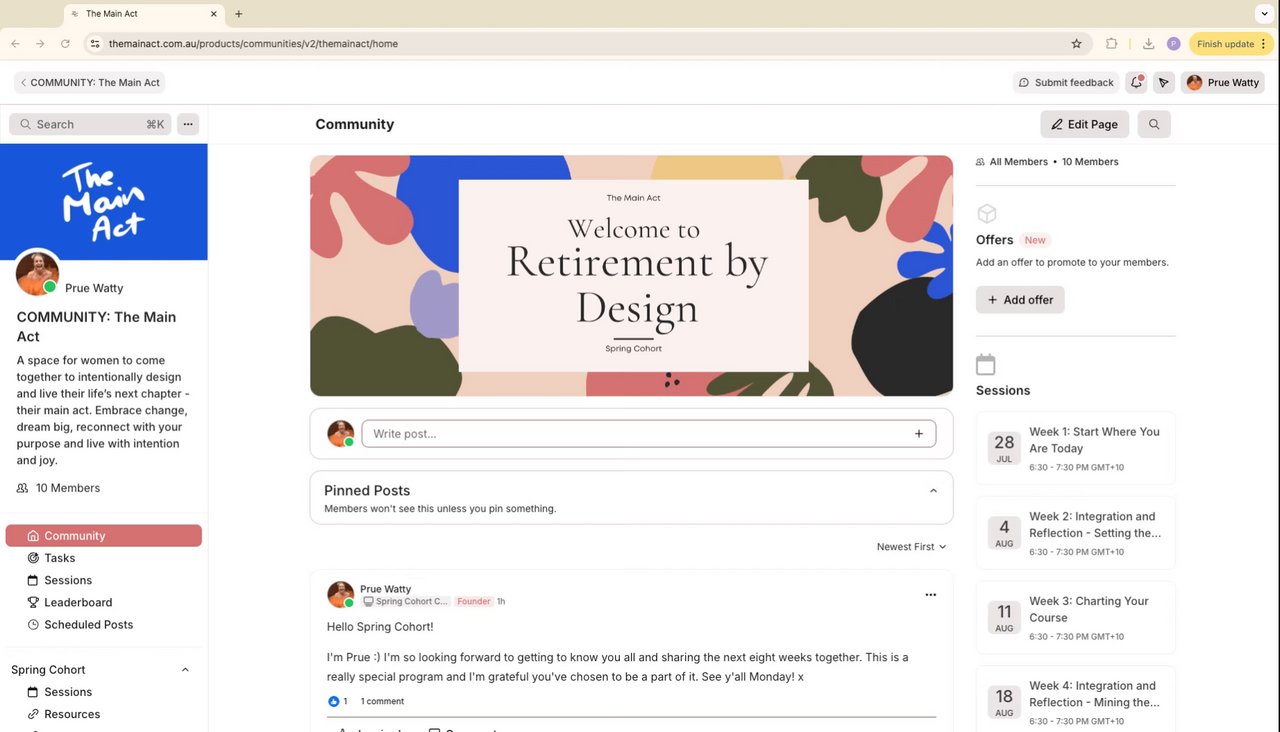The height and width of the screenshot is (732, 1280).
Task: Click the Write post input
Action: pos(649,434)
